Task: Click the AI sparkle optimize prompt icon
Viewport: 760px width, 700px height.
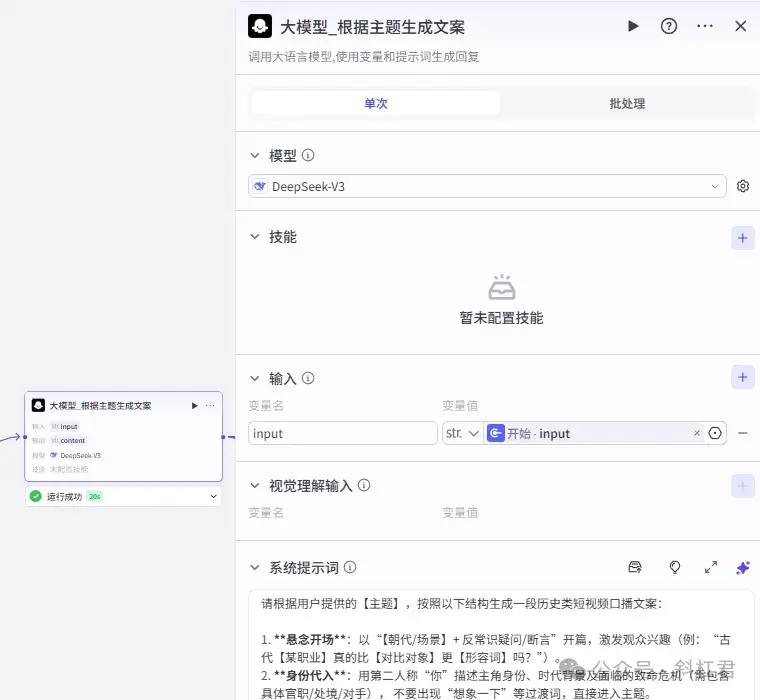Action: pos(743,567)
